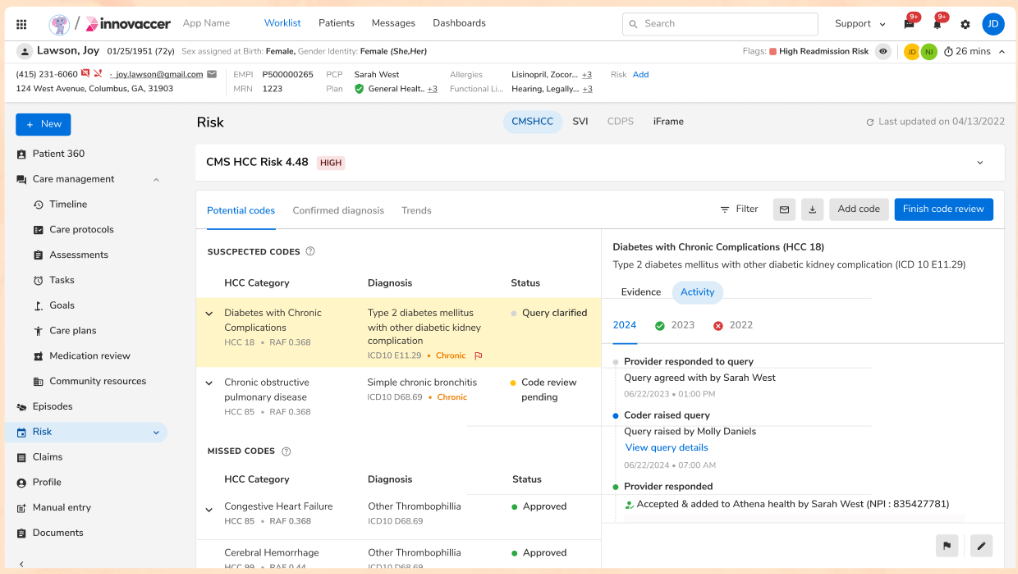Collapse the patient header chevron
The width and height of the screenshot is (1018, 574).
1002,51
